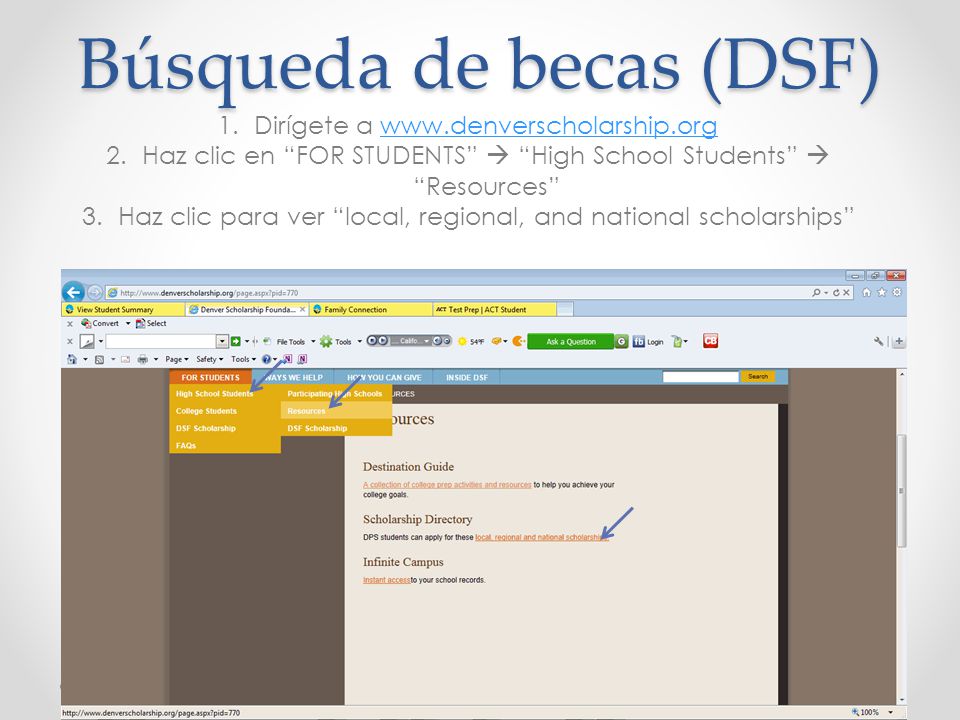The width and height of the screenshot is (960, 720).
Task: Select College Students in the menu
Action: (206, 411)
